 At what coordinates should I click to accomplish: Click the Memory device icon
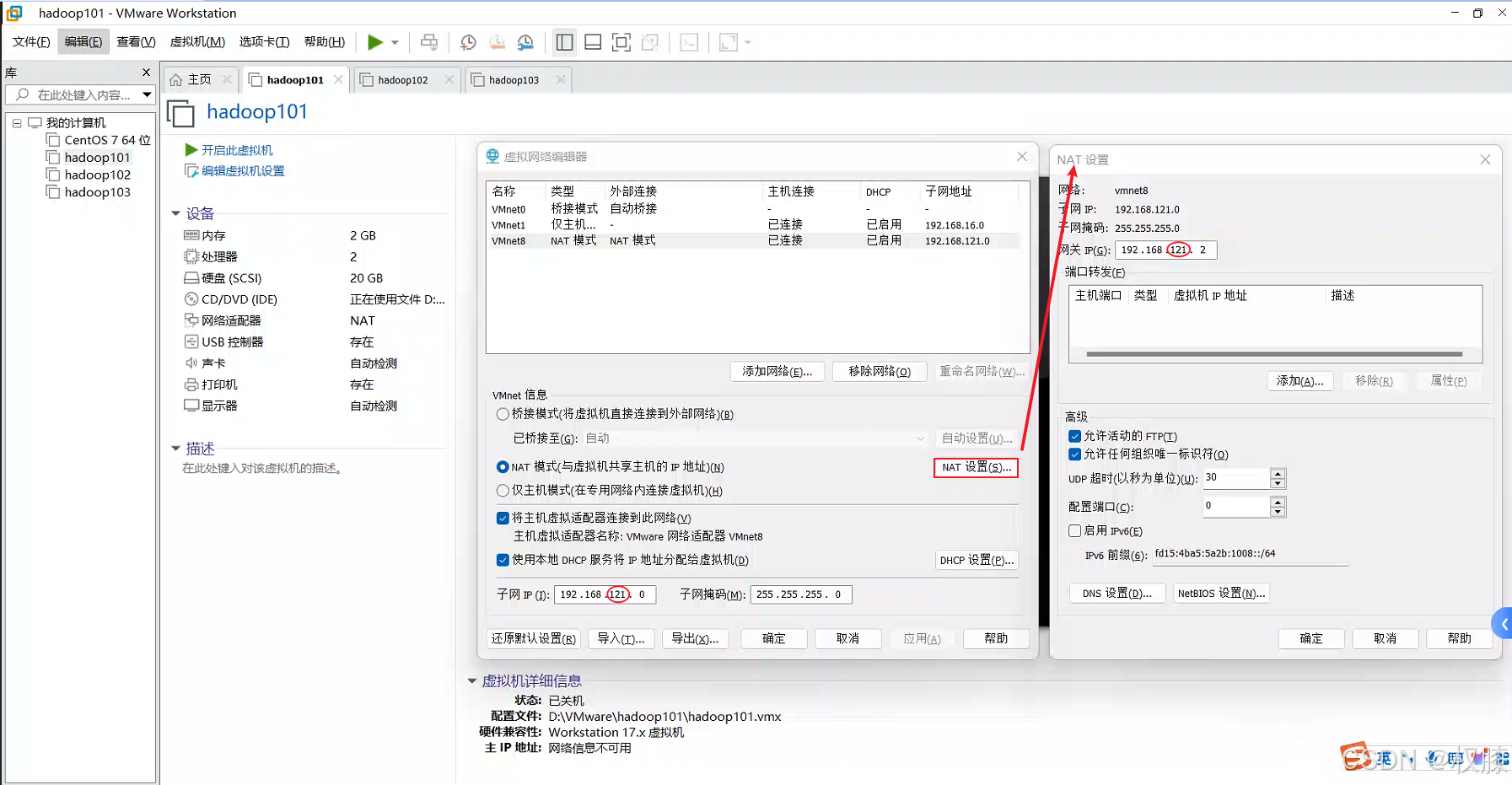(x=191, y=235)
